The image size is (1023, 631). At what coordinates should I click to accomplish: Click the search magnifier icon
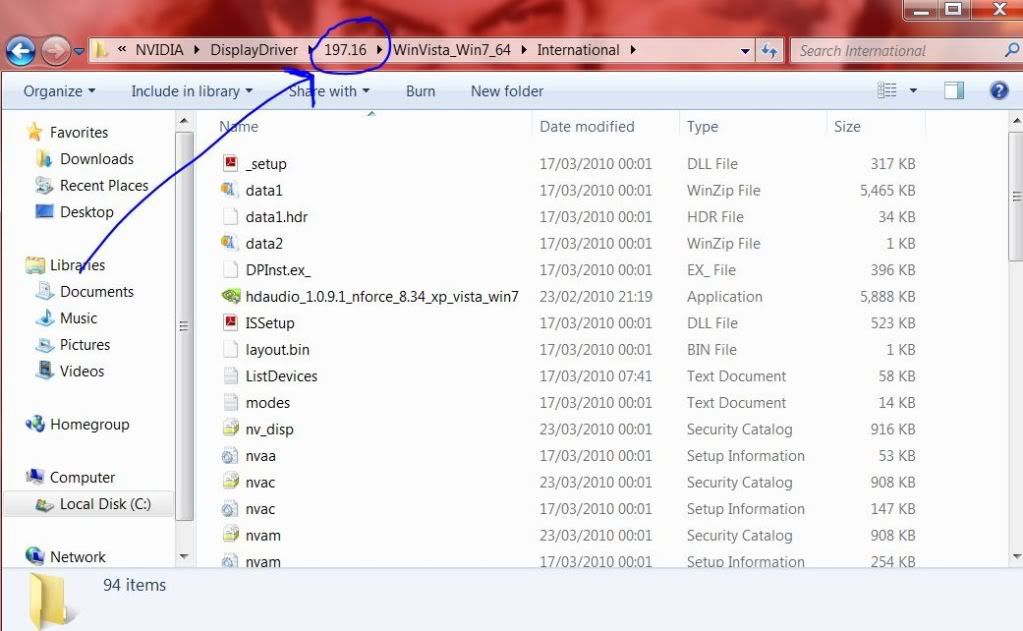1011,50
